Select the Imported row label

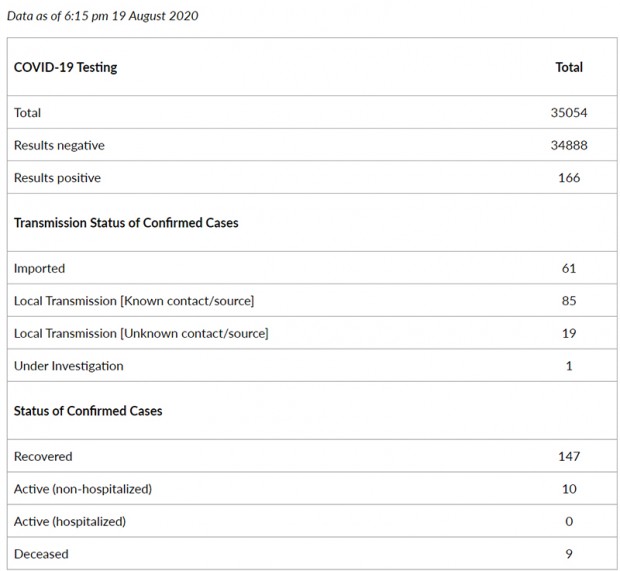39,268
